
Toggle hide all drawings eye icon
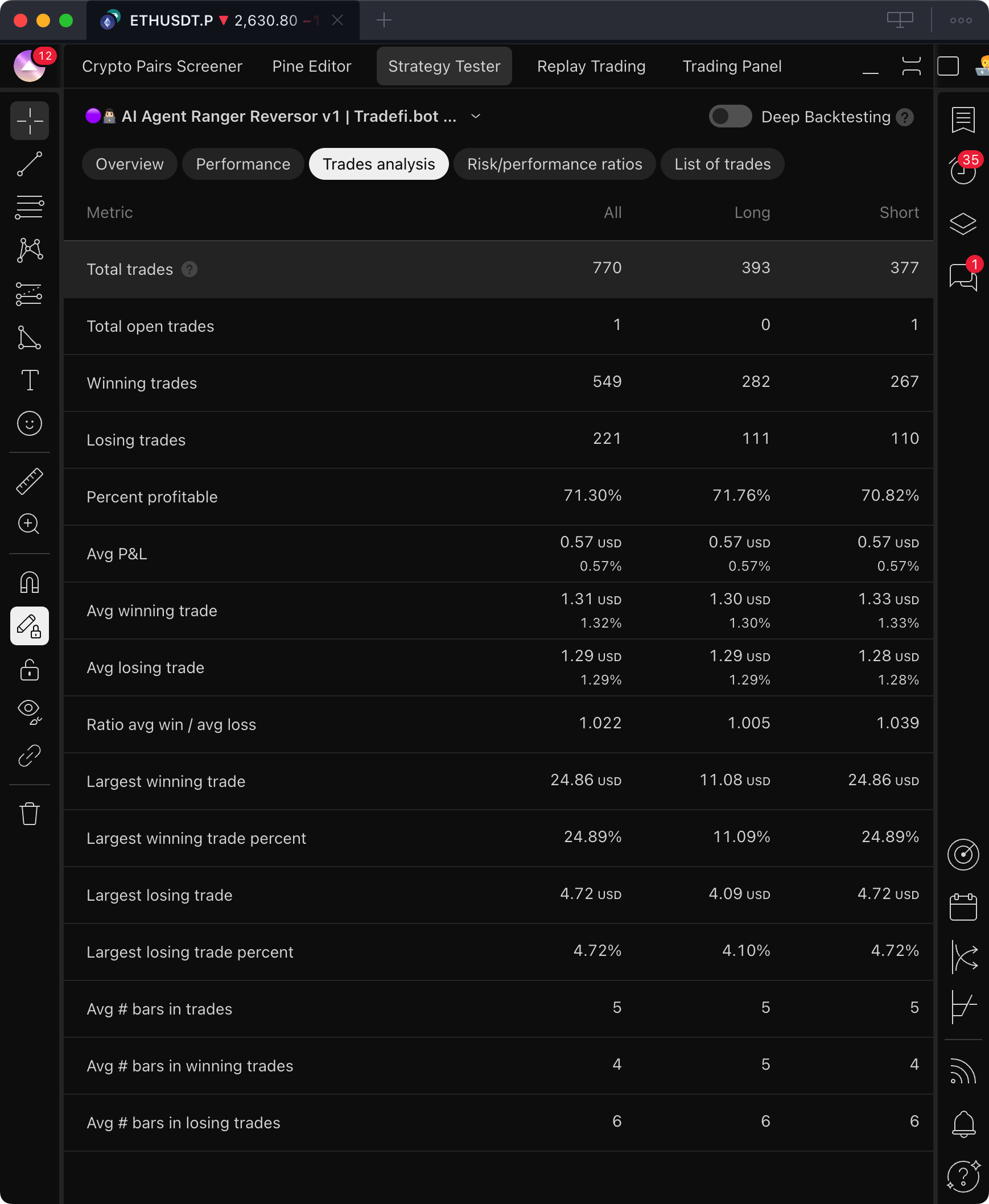pos(29,712)
